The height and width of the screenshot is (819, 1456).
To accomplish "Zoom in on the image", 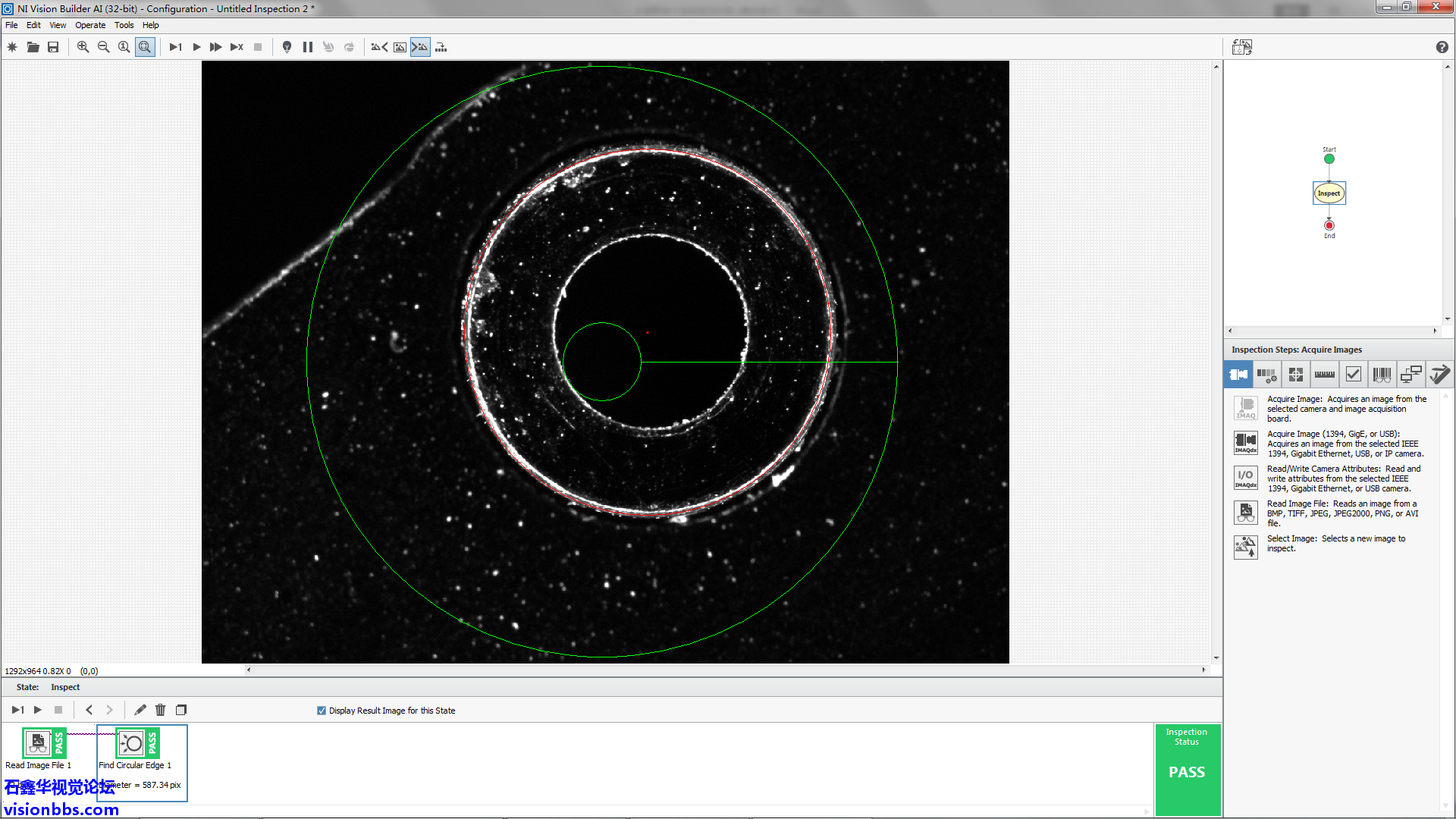I will pyautogui.click(x=83, y=47).
